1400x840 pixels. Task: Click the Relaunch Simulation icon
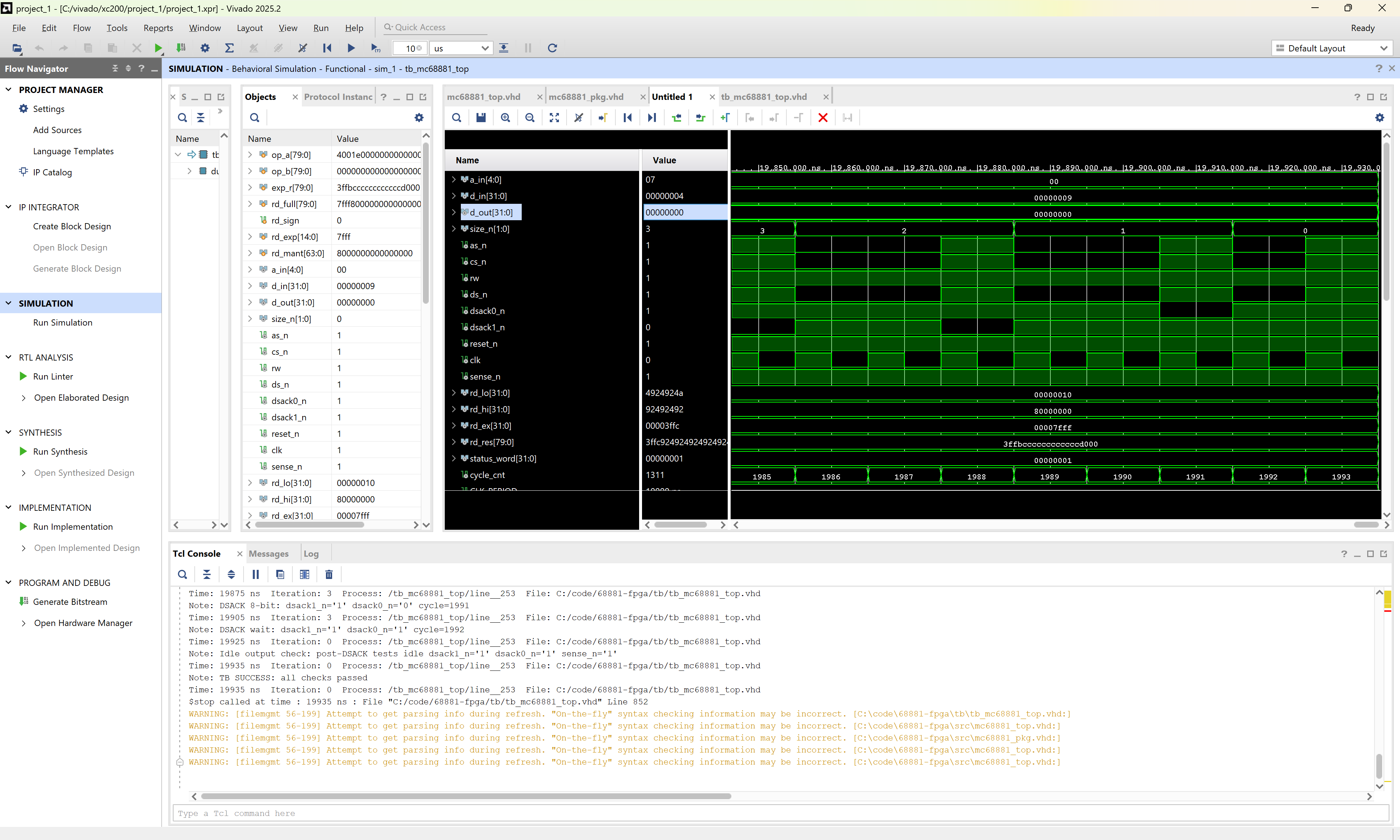pyautogui.click(x=552, y=48)
